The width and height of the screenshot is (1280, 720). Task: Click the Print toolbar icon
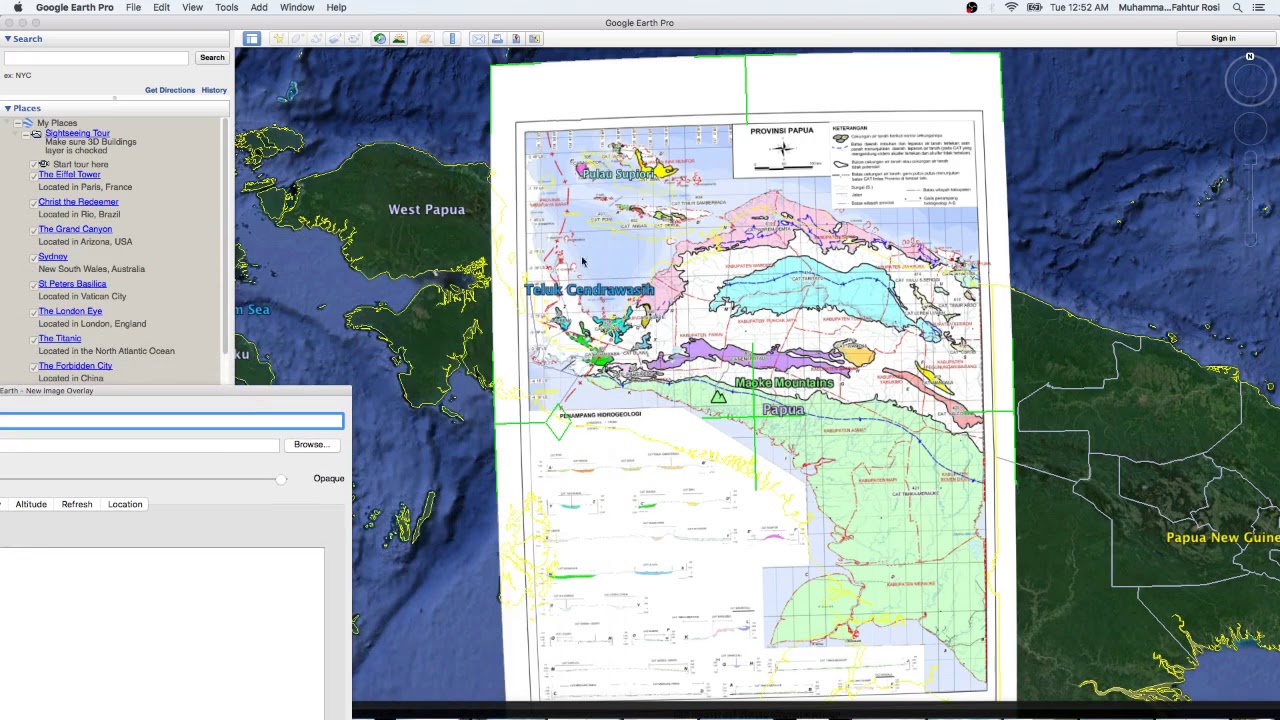tap(497, 38)
